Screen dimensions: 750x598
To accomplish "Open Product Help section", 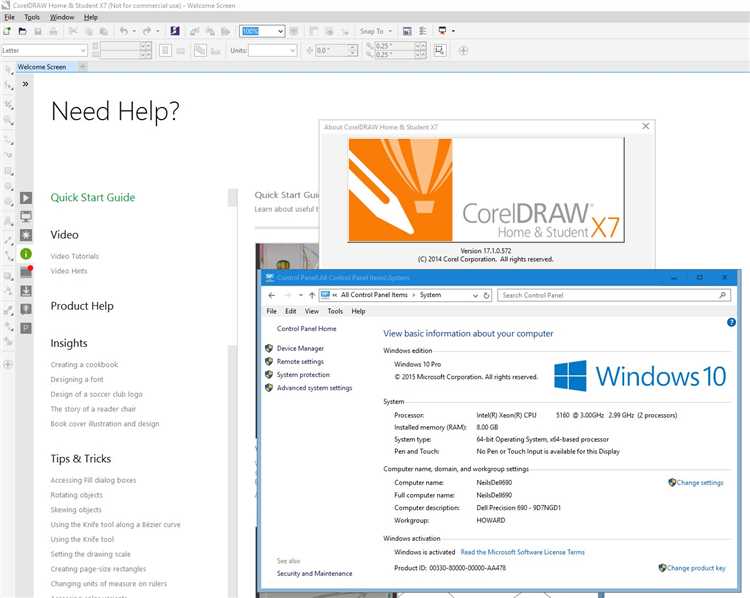I will click(82, 306).
